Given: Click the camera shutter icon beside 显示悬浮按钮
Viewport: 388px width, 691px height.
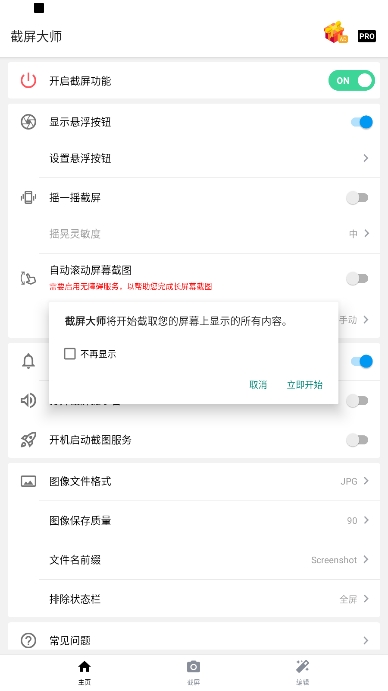Looking at the screenshot, I should 28,122.
